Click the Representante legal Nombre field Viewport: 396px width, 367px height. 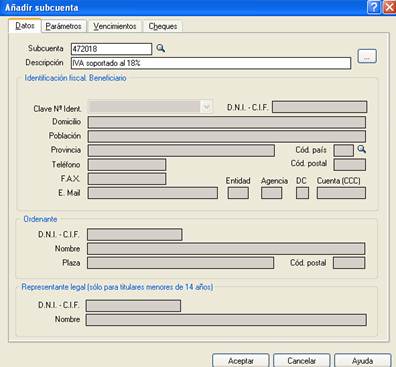[x=226, y=320]
